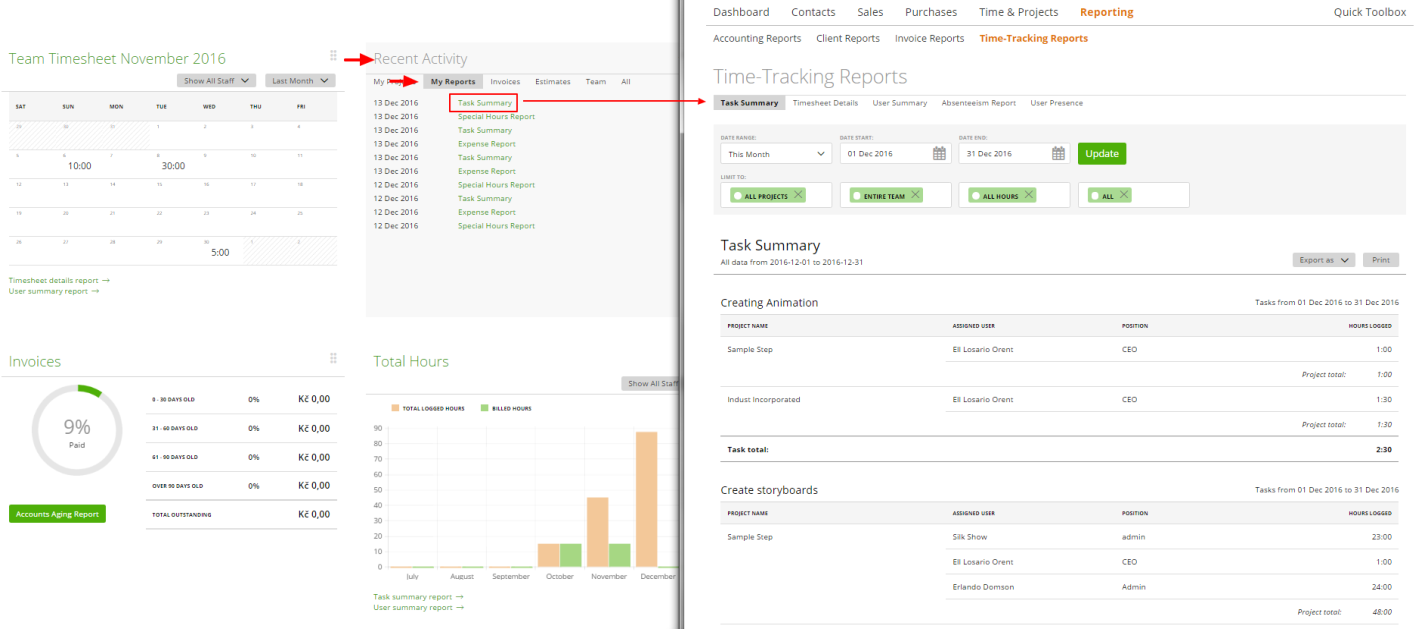Image resolution: width=1428 pixels, height=629 pixels.
Task: Open the Date Start calendar picker icon
Action: 939,153
